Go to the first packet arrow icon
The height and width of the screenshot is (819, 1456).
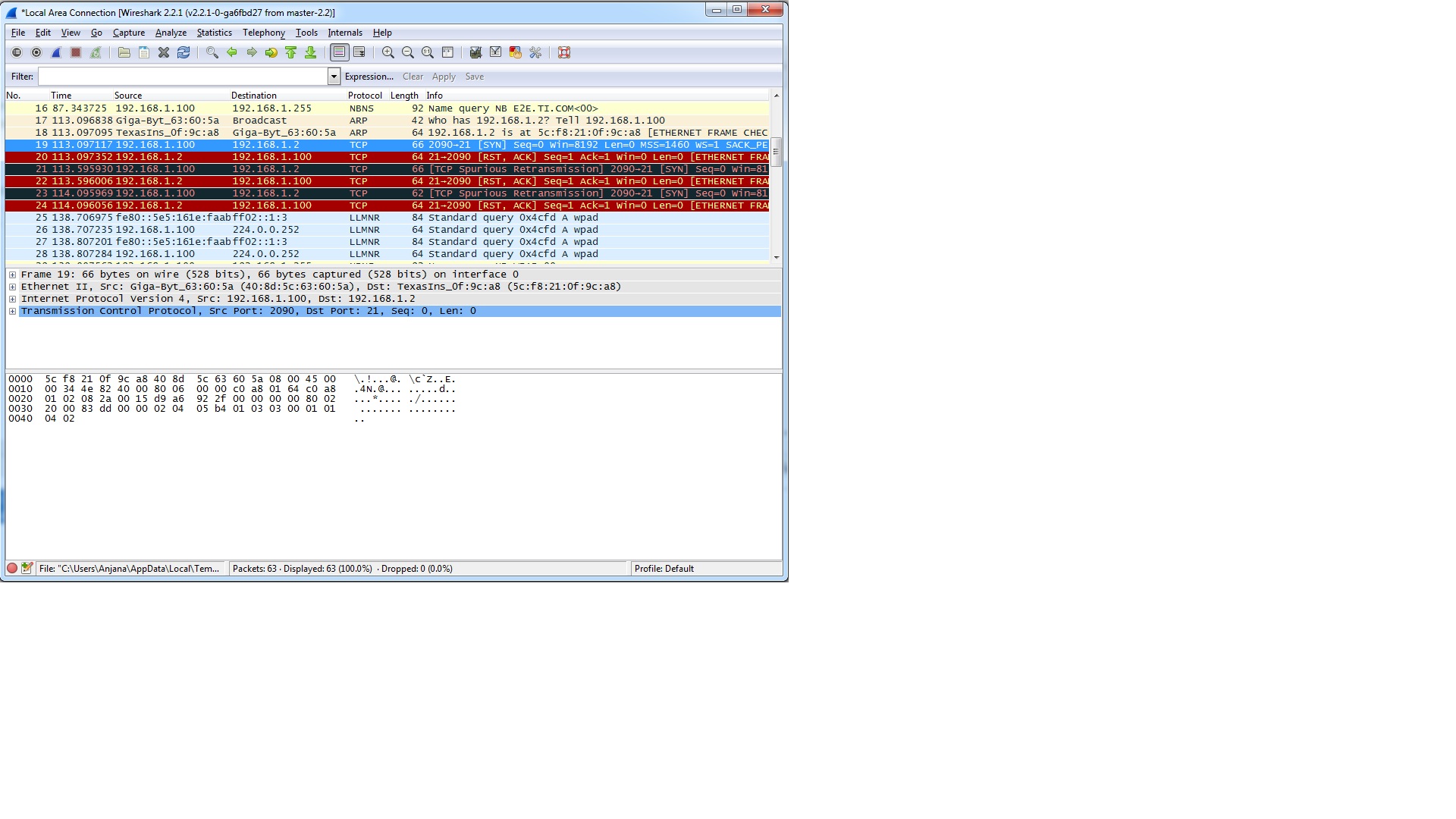(291, 52)
